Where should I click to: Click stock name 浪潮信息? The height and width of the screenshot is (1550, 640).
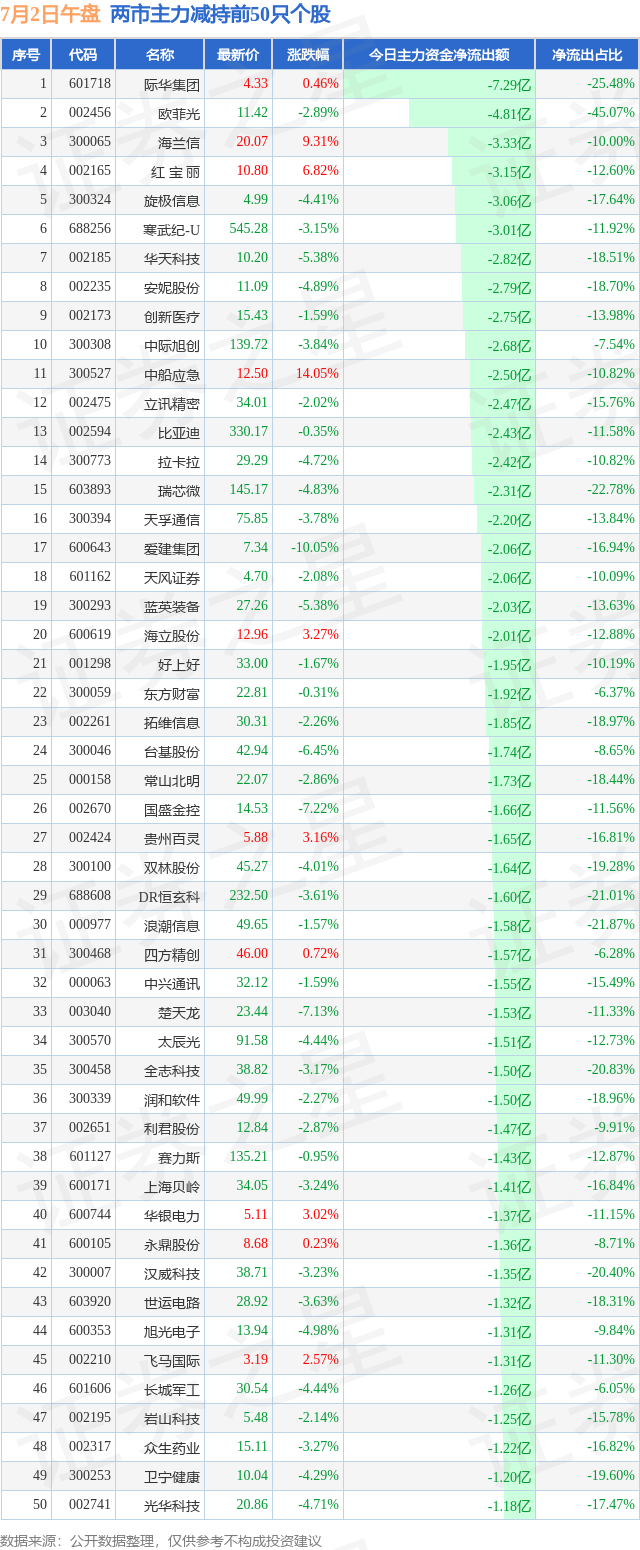tap(172, 926)
